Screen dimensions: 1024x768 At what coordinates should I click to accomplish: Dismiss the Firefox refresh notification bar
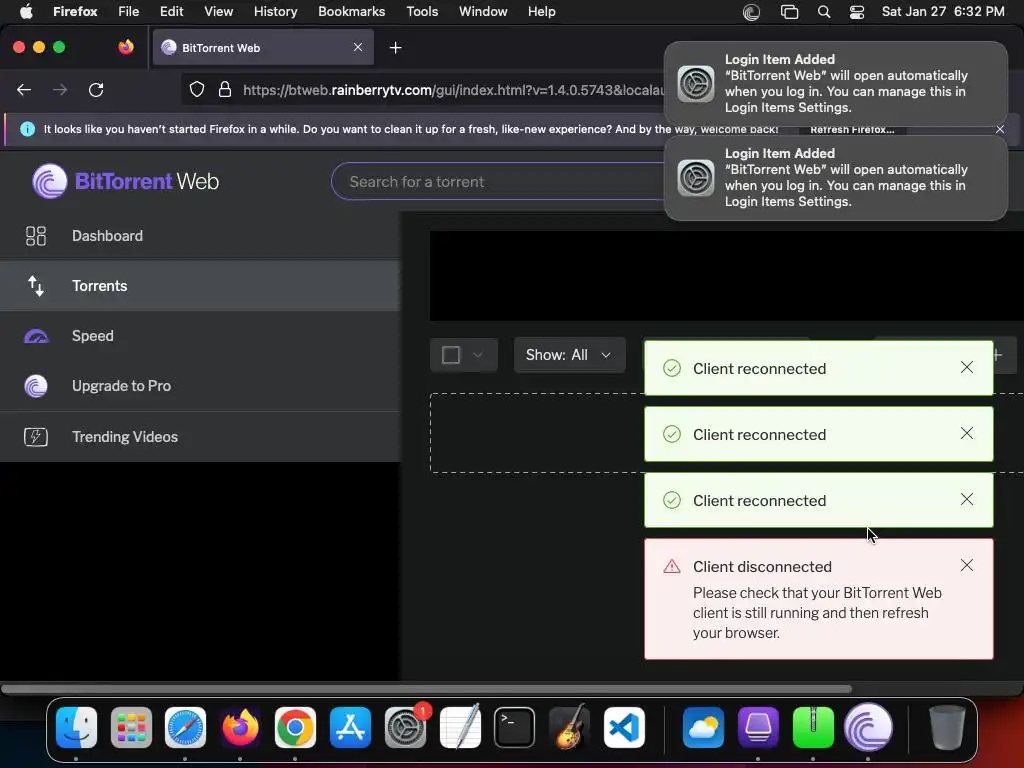(x=1000, y=129)
